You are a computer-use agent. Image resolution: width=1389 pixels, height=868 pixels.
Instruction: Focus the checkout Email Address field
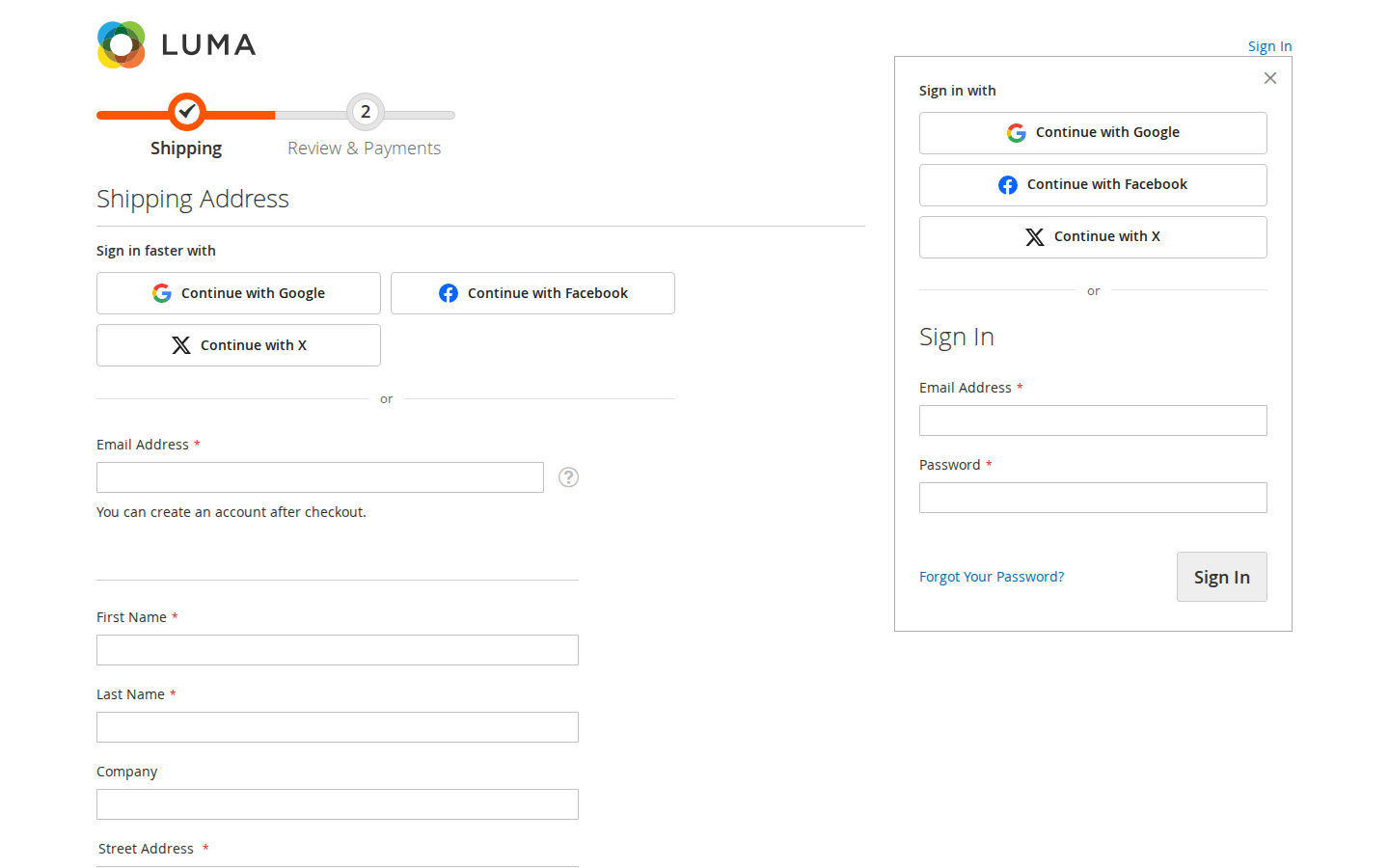pyautogui.click(x=320, y=477)
